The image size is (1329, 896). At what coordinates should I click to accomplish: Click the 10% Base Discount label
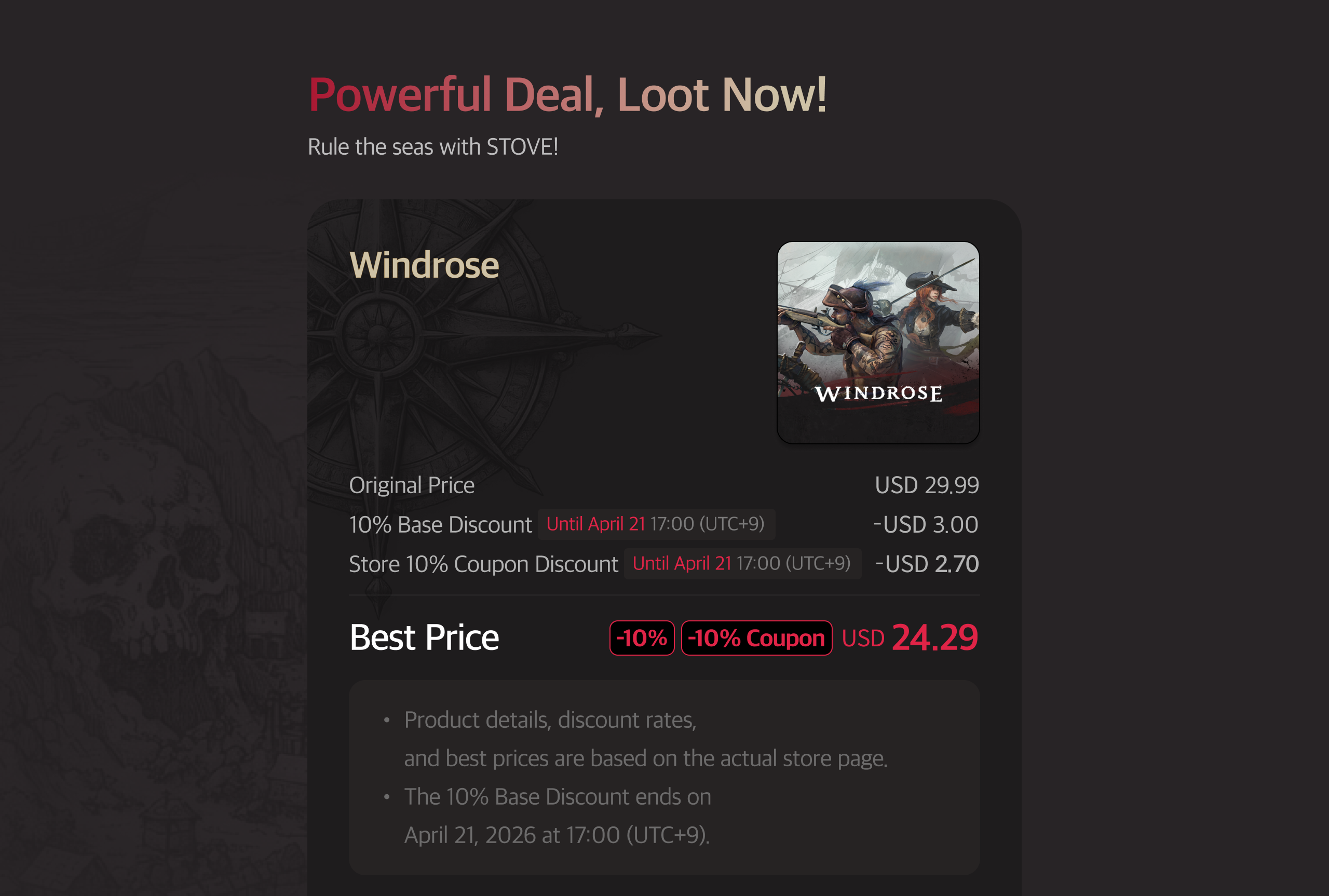441,525
